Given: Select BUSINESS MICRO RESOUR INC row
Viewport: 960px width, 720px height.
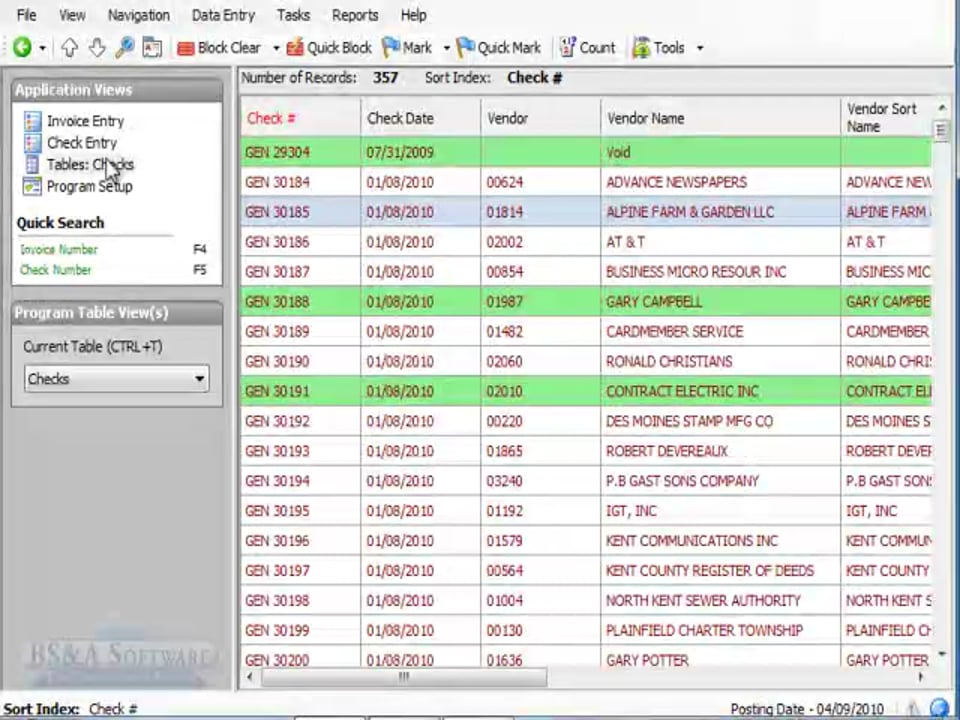Looking at the screenshot, I should tap(586, 271).
